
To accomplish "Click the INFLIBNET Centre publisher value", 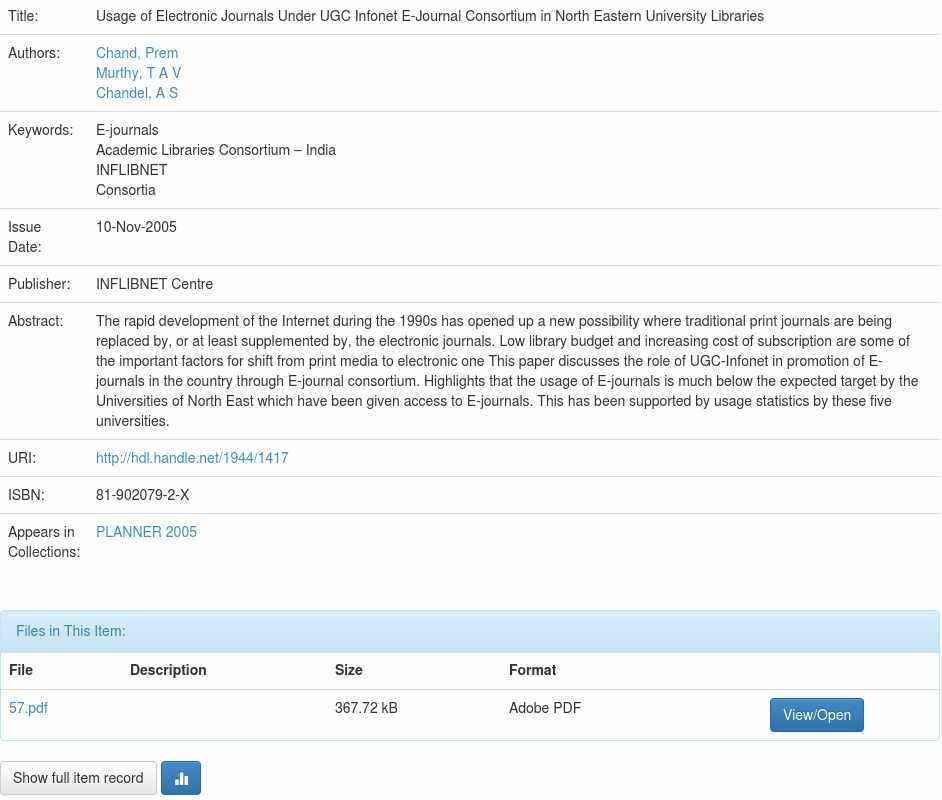I will pyautogui.click(x=154, y=284).
